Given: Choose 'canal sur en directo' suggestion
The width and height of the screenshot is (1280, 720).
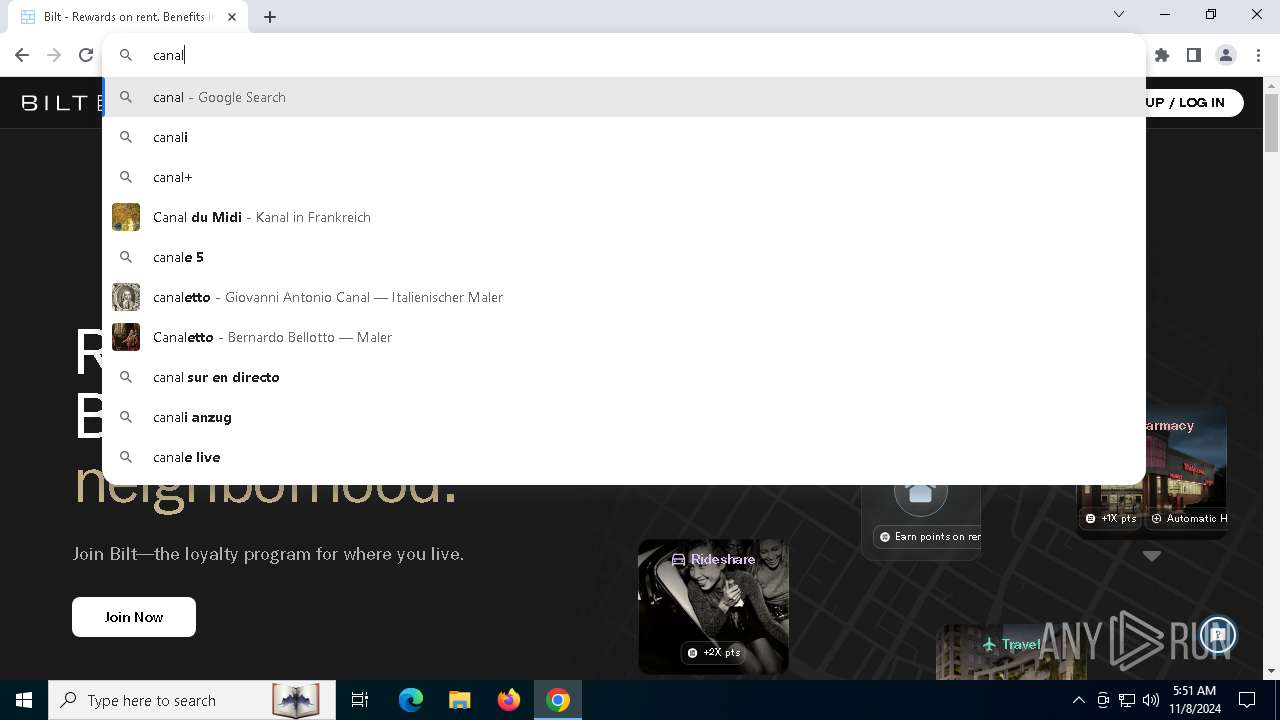Looking at the screenshot, I should pos(625,377).
